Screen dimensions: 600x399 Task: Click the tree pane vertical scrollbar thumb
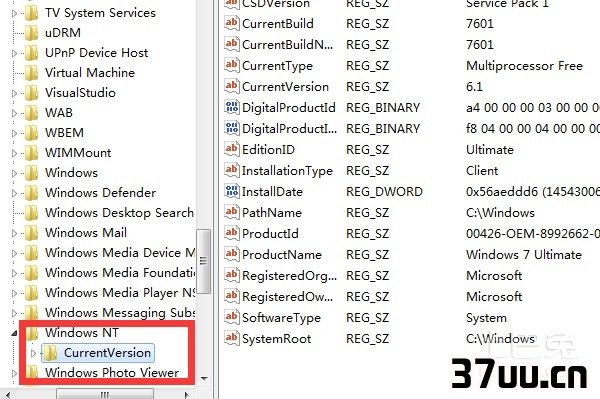(204, 262)
